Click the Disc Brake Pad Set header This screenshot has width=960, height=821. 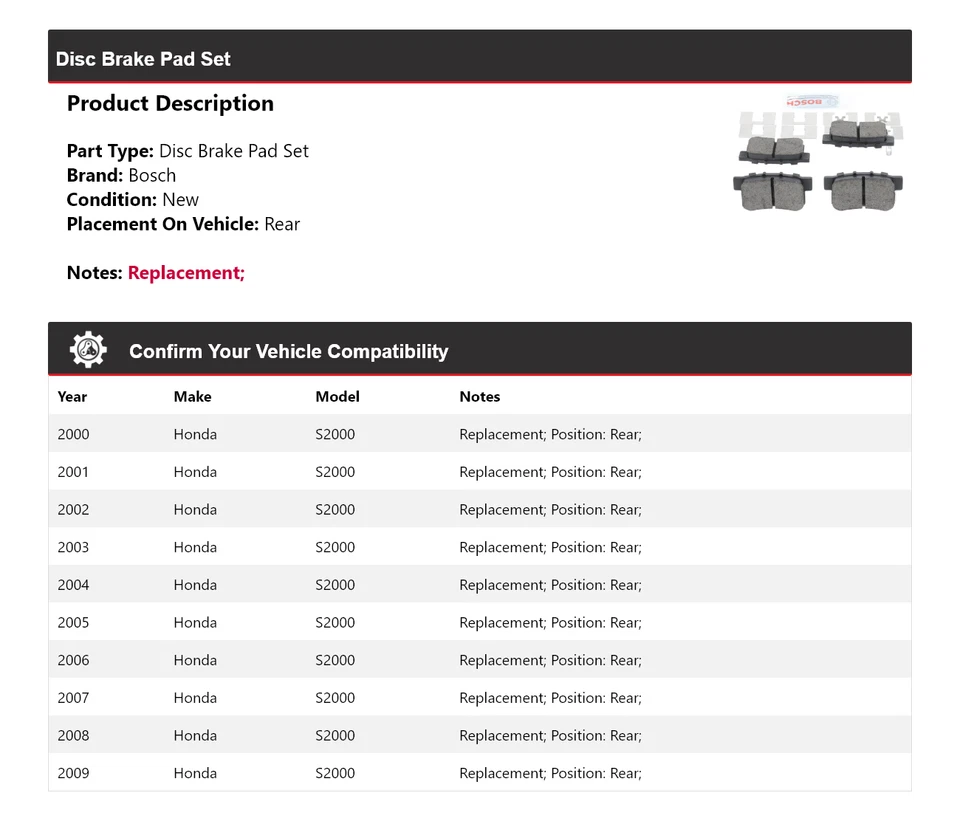(x=143, y=59)
